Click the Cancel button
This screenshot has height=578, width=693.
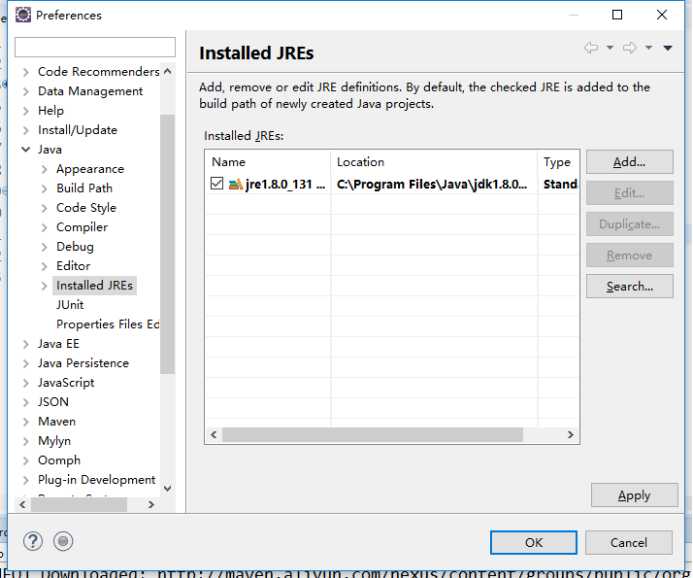pyautogui.click(x=629, y=542)
